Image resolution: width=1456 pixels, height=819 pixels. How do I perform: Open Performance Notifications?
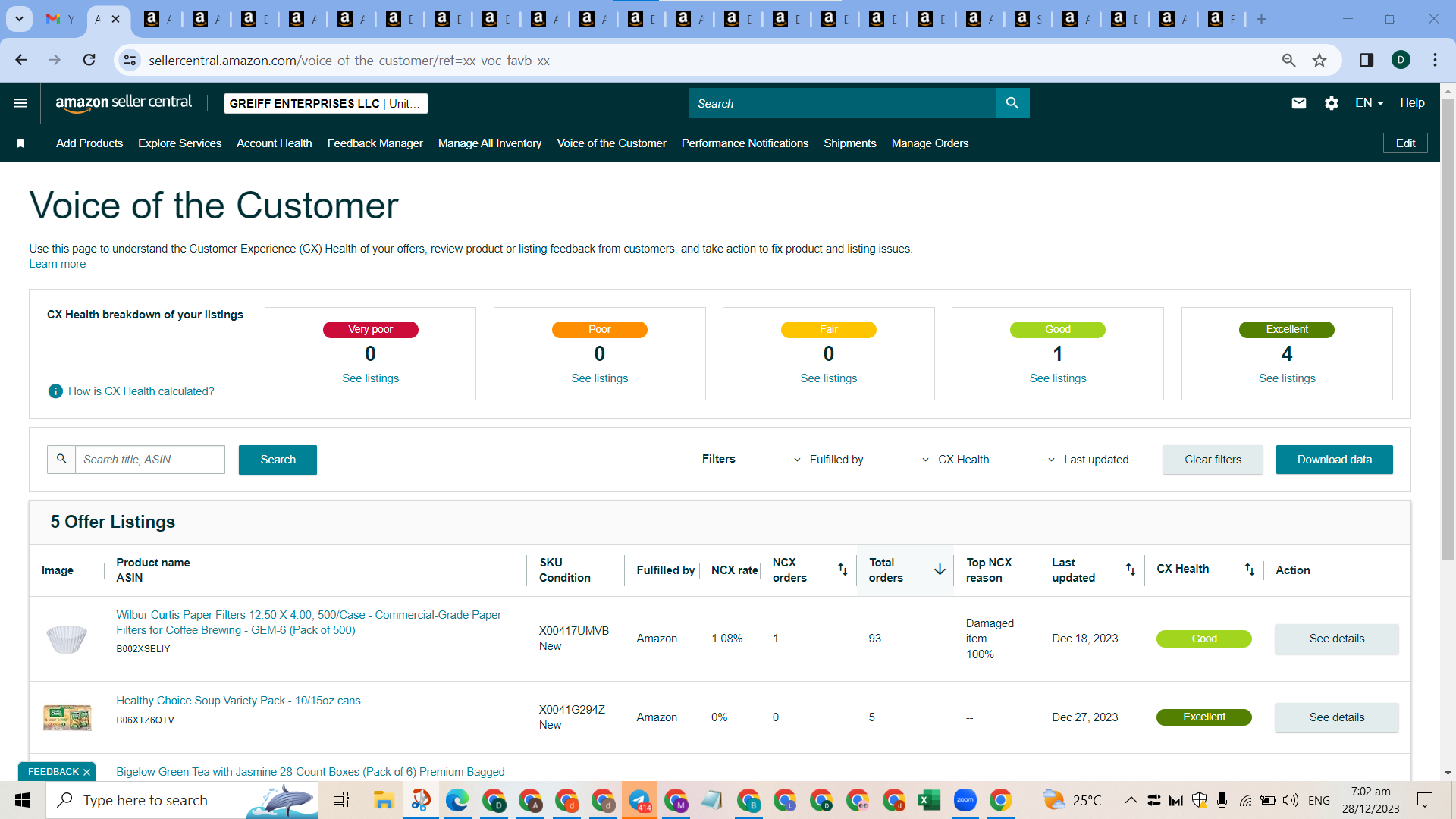pos(745,143)
